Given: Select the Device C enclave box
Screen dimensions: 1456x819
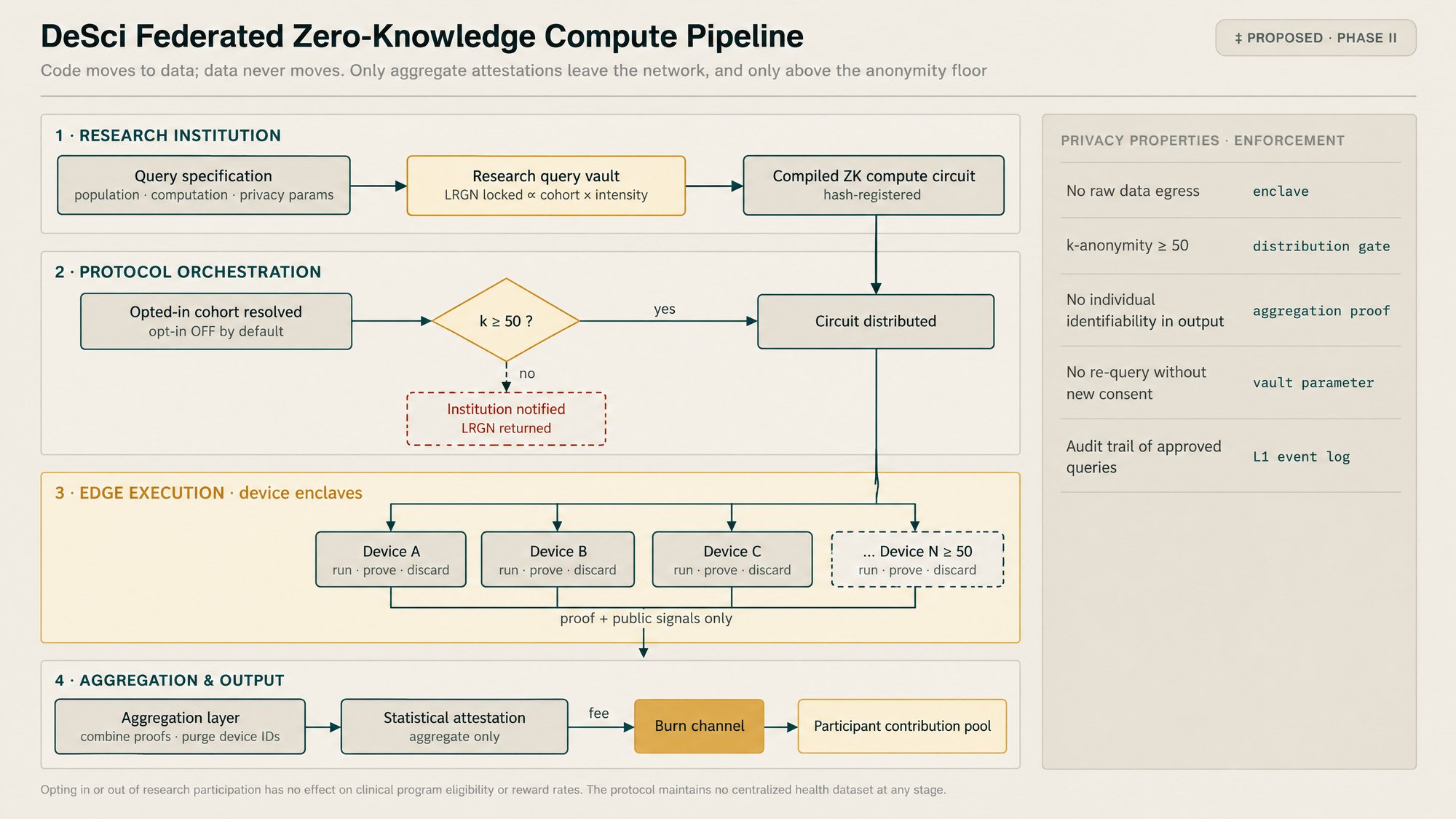Looking at the screenshot, I should click(732, 559).
